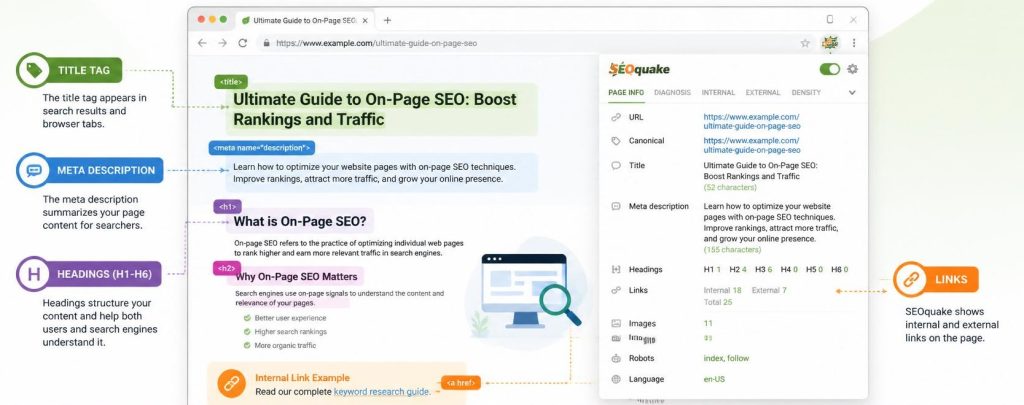Click the globe icon beside Language row
The image size is (1024, 405).
[x=616, y=379]
